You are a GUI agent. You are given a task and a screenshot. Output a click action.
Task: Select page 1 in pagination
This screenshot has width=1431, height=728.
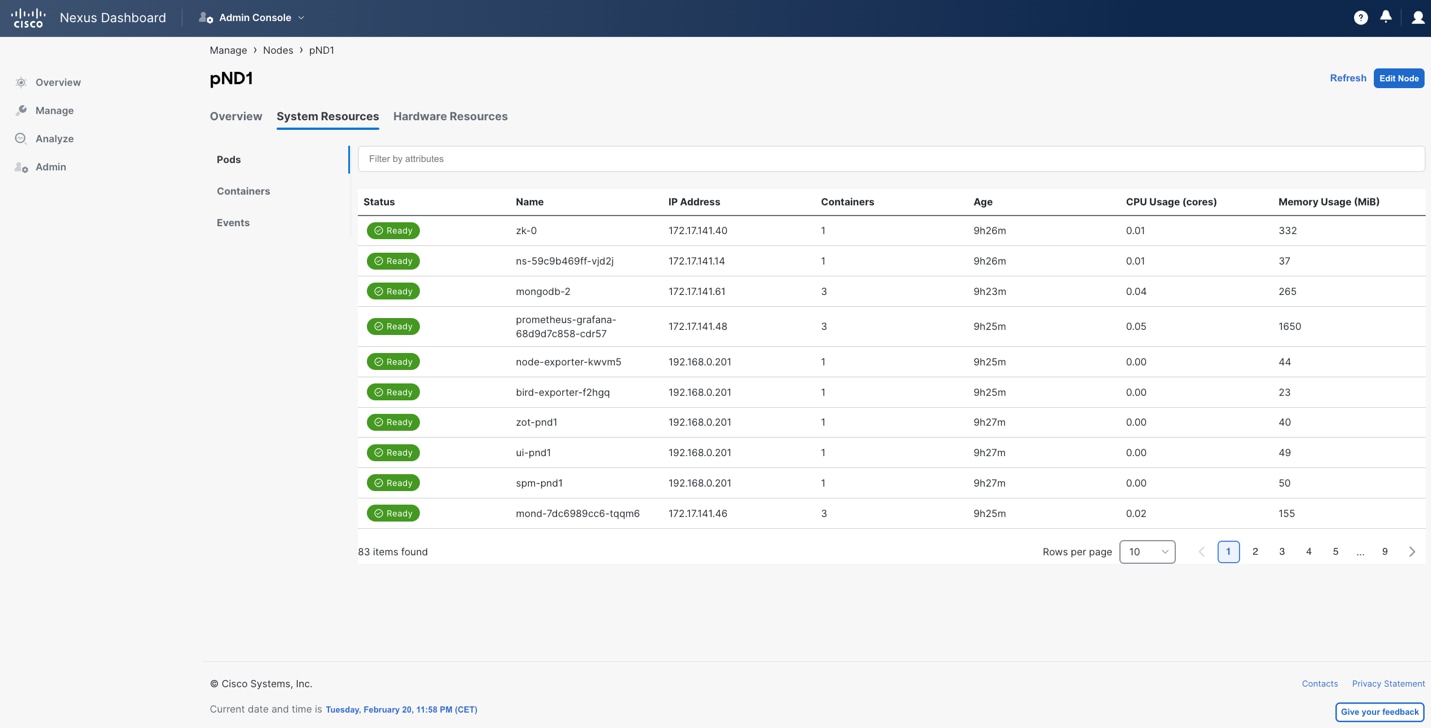pos(1229,552)
